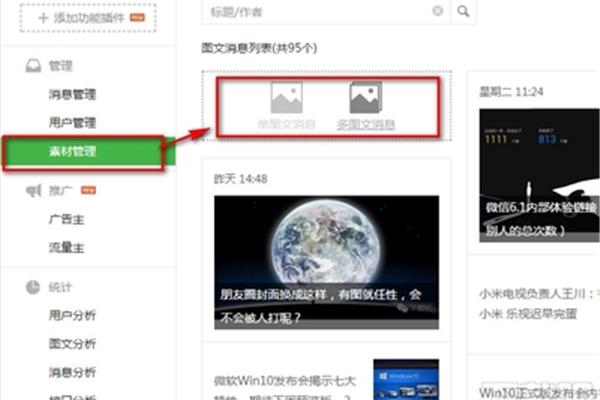
Task: Click the 添加功能插件 button
Action: point(88,18)
